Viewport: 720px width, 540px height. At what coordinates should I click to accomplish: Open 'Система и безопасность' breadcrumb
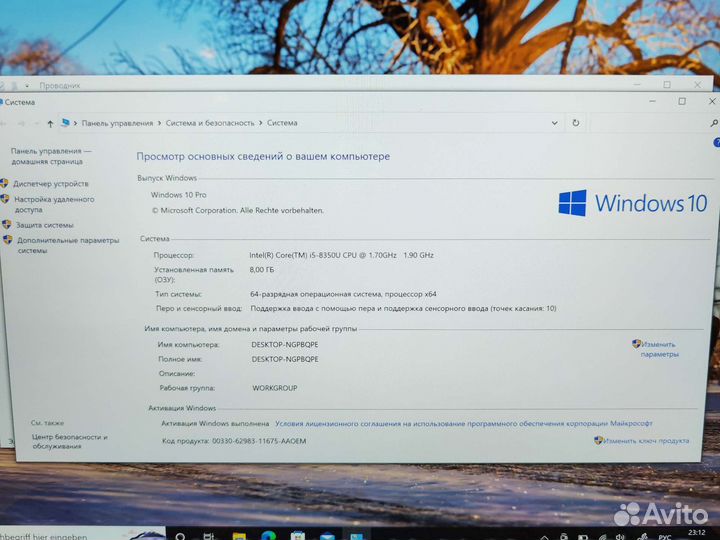tap(210, 123)
